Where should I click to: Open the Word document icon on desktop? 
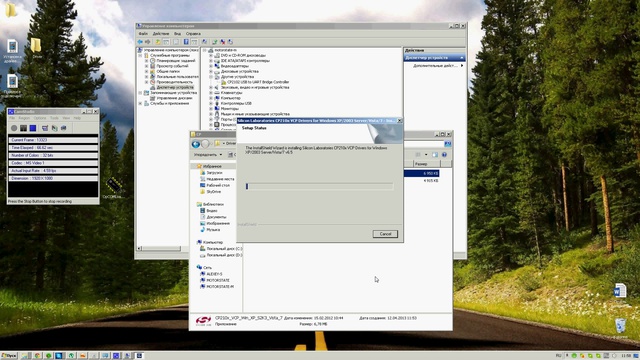pos(620,291)
